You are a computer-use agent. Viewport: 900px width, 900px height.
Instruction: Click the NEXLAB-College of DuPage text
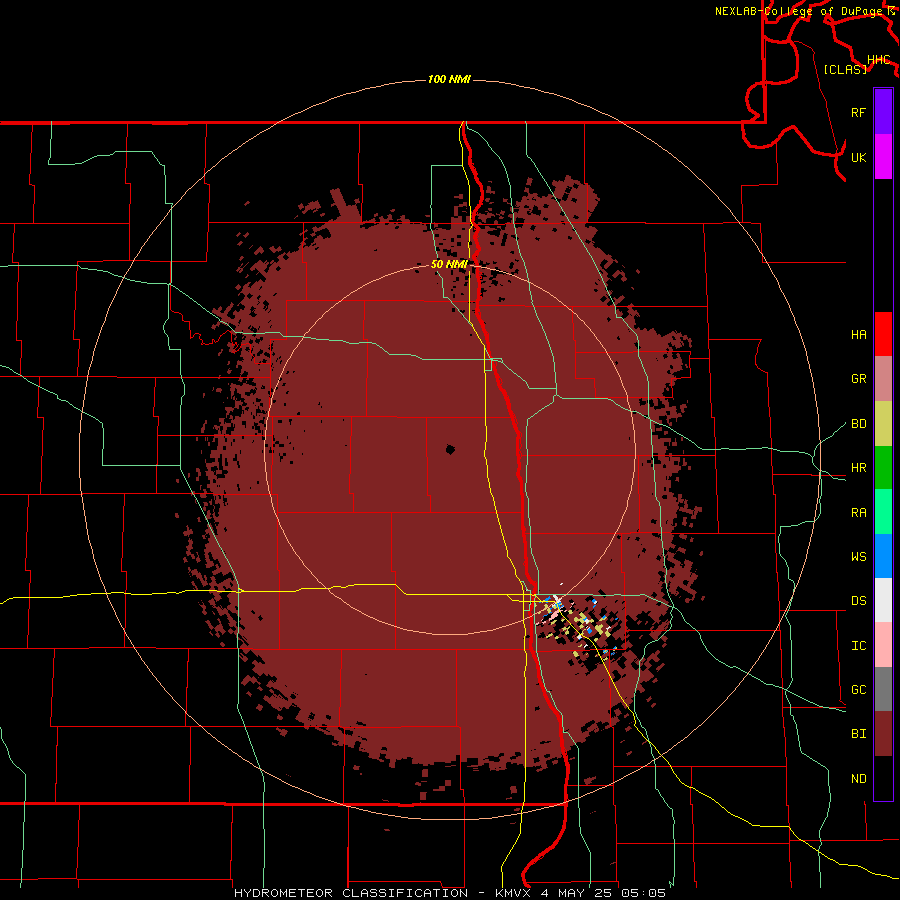coord(799,11)
